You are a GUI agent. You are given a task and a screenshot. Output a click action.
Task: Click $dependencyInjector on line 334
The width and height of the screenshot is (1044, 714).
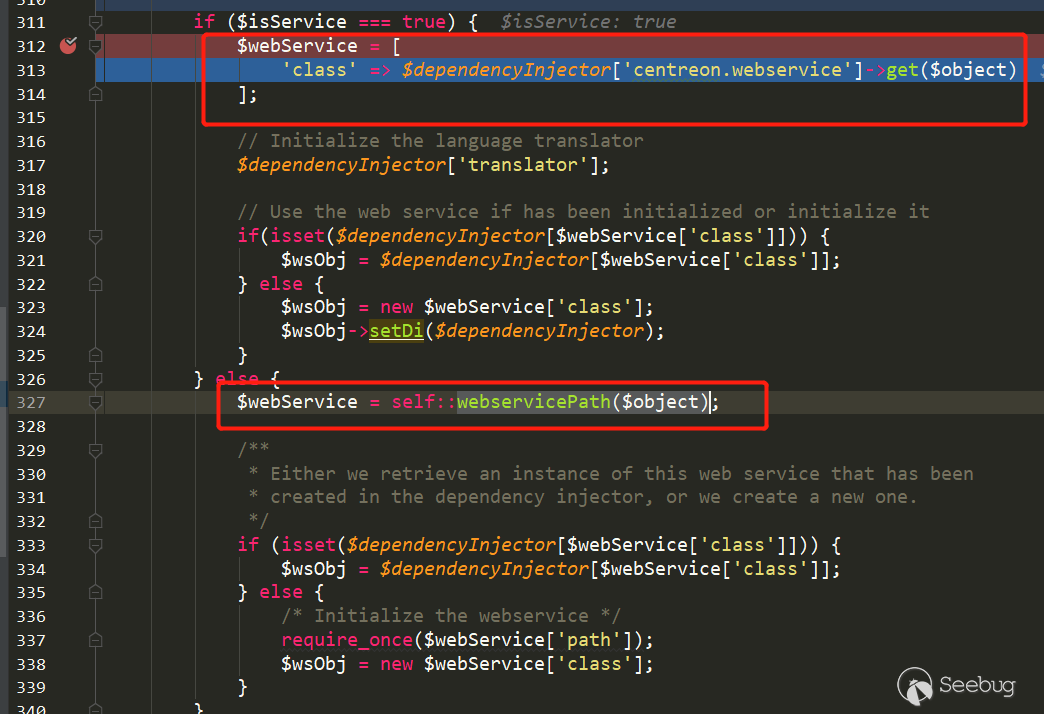click(484, 569)
